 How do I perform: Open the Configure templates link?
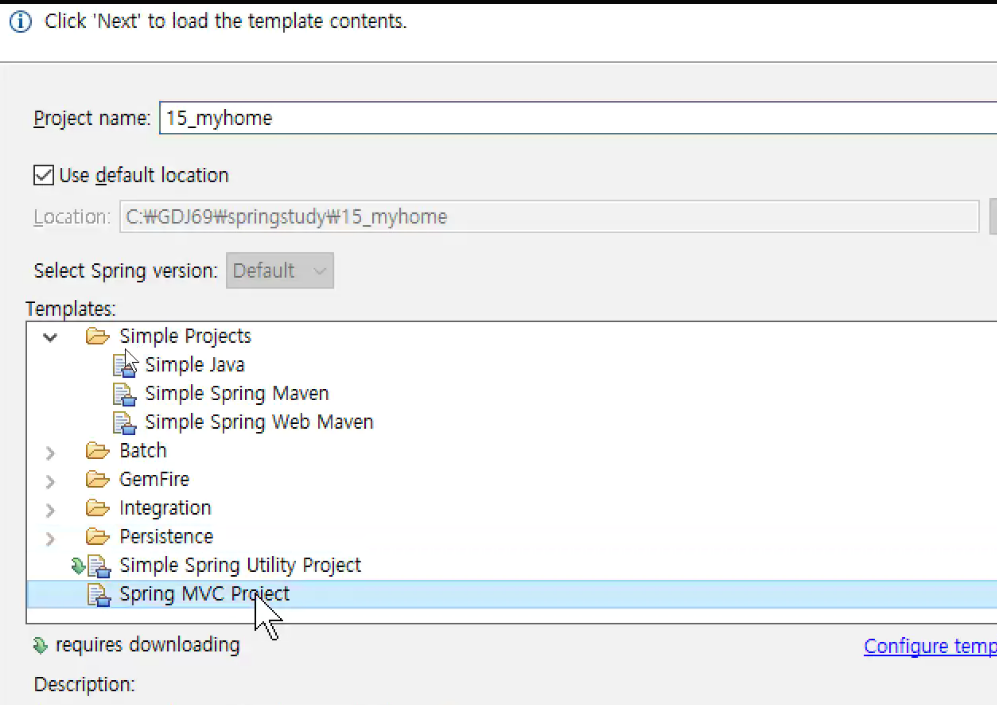(930, 646)
